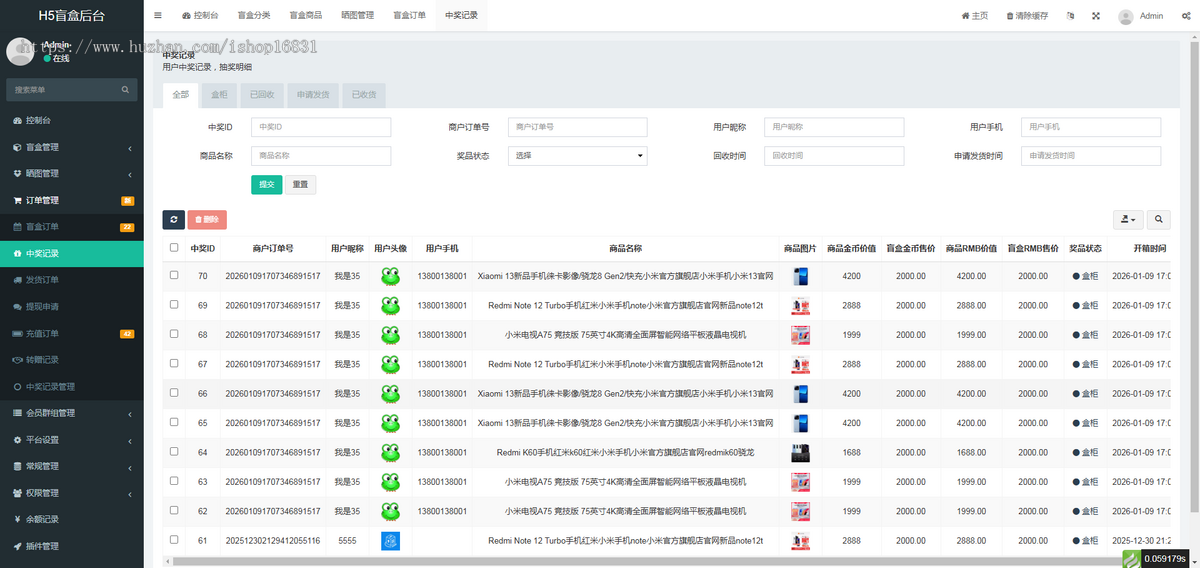Check the checkbox for row ID 70
This screenshot has height=568, width=1200.
(174, 276)
